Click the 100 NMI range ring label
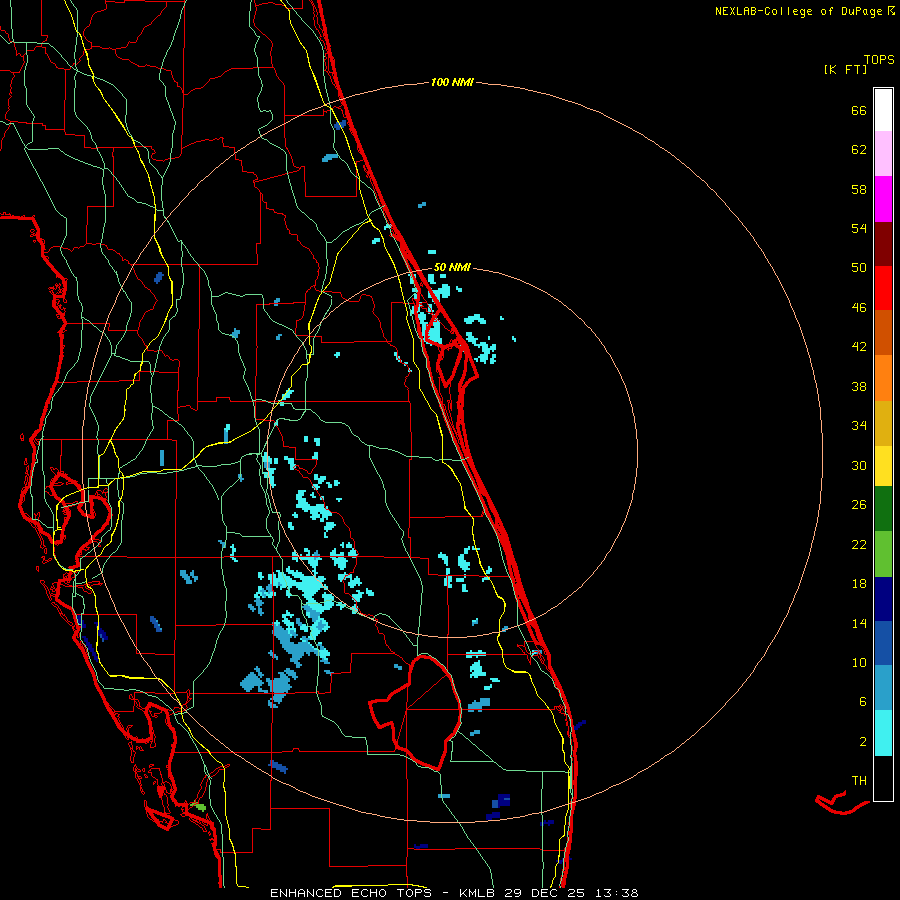 pyautogui.click(x=452, y=82)
